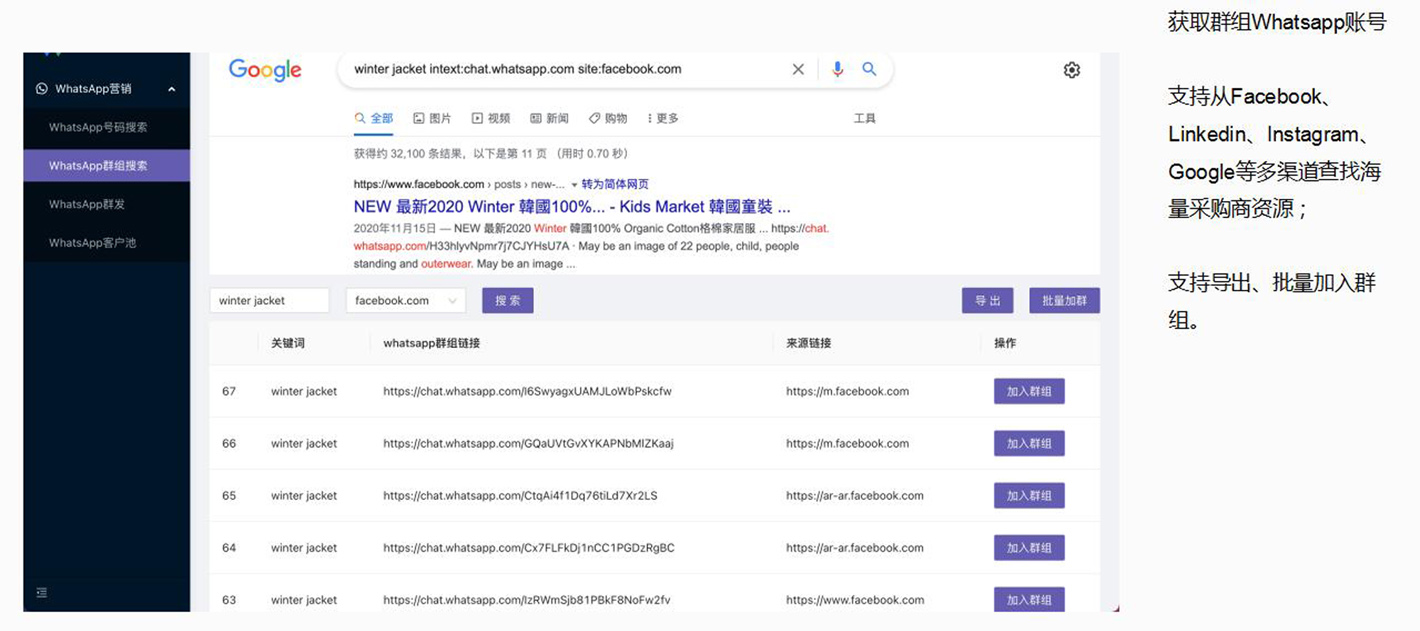Click 加入群组 for row 67

1029,391
